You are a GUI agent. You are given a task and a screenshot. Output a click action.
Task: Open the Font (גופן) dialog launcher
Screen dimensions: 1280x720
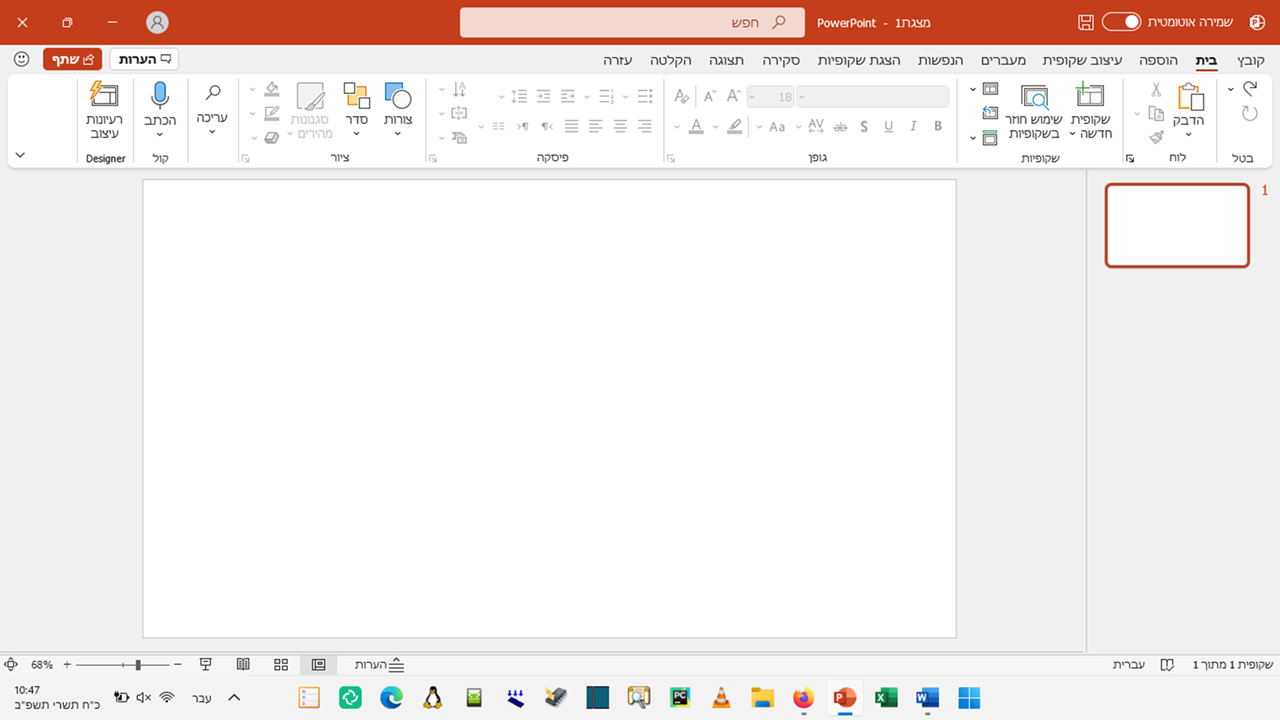(670, 158)
